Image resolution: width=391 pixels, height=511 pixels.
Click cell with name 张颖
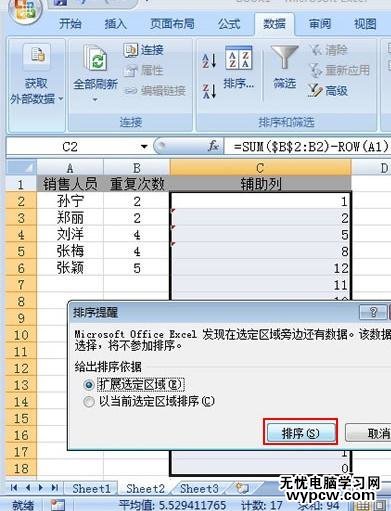[70, 268]
